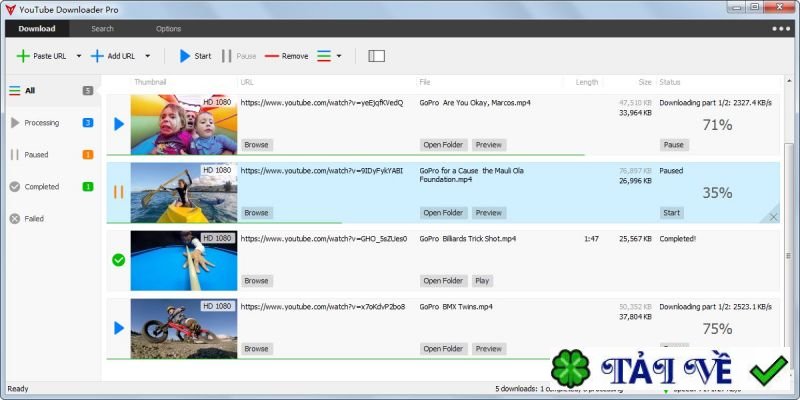The image size is (800, 400).
Task: Click the Thumbnail column header
Action: pyautogui.click(x=151, y=82)
